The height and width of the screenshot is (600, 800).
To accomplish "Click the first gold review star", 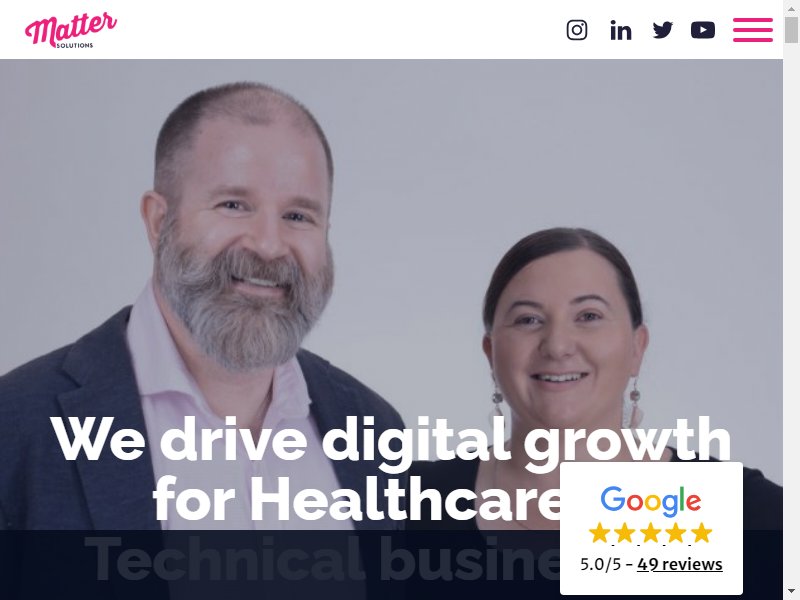I will 599,533.
